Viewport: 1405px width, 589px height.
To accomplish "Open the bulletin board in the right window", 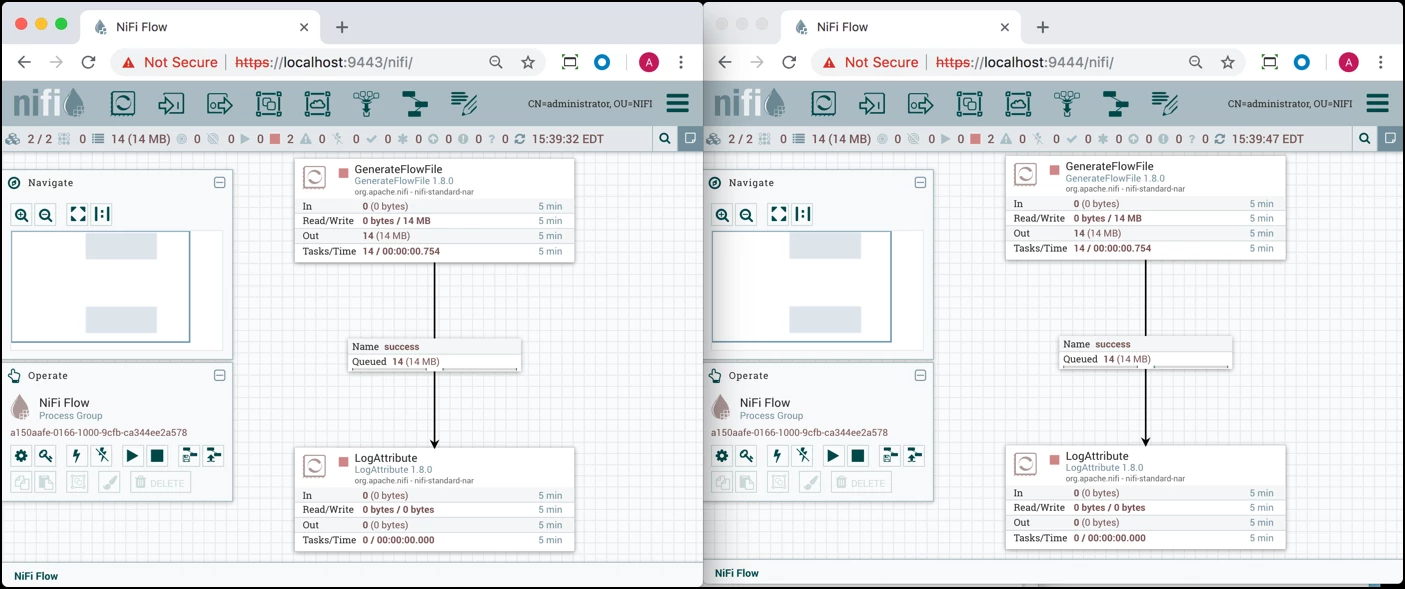I will coord(1390,139).
